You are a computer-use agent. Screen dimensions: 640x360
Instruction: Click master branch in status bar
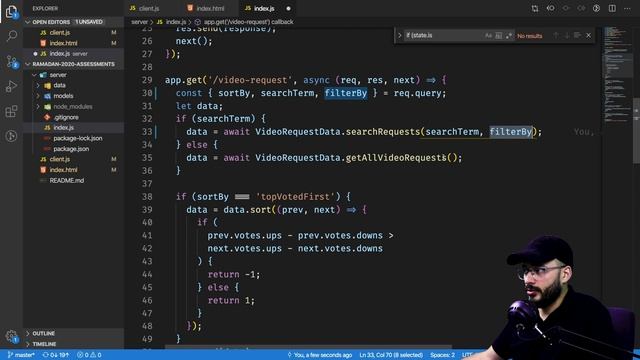(21, 355)
